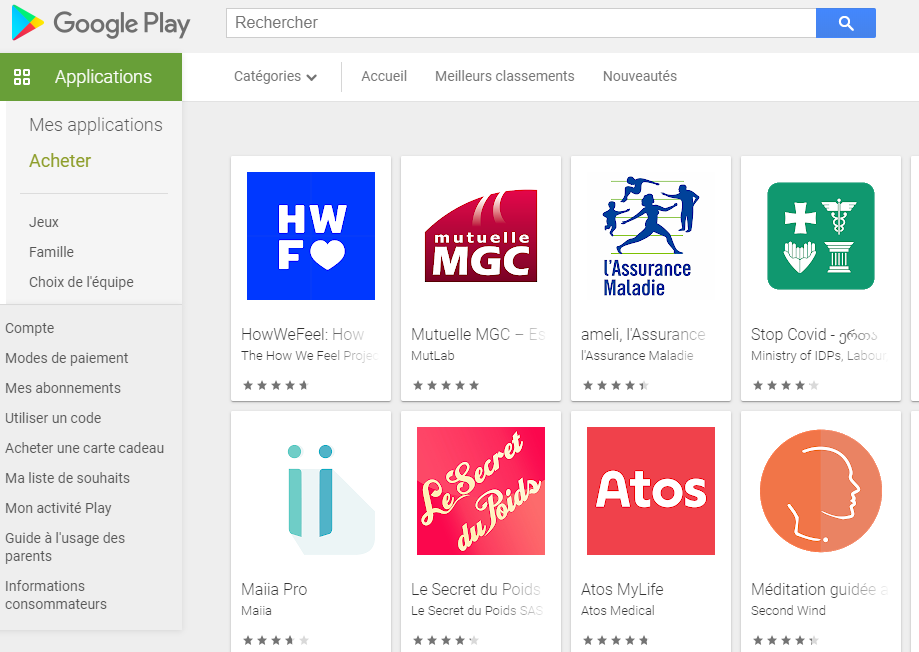This screenshot has height=652, width=919.
Task: Open Modes de paiement
Action: (67, 358)
